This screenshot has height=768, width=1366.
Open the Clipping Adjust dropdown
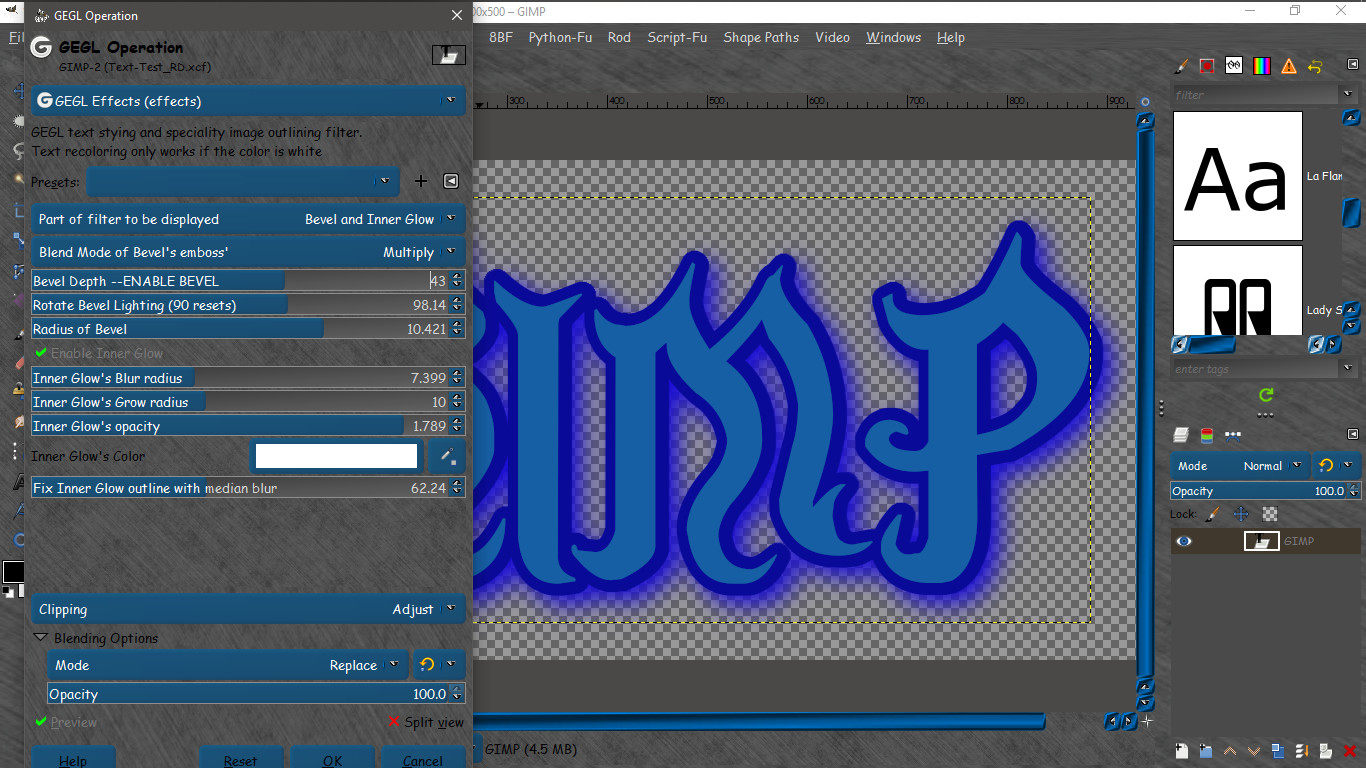coord(248,609)
